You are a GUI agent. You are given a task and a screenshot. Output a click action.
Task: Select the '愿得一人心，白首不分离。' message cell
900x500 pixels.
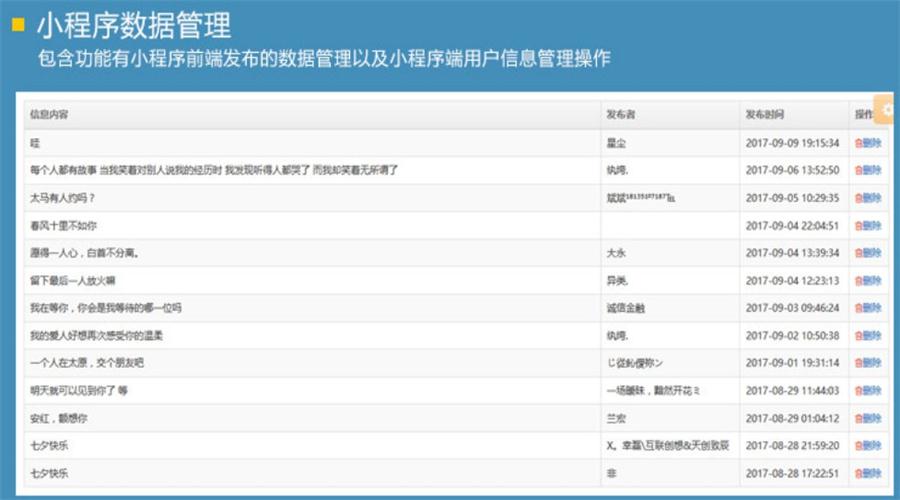(85, 253)
